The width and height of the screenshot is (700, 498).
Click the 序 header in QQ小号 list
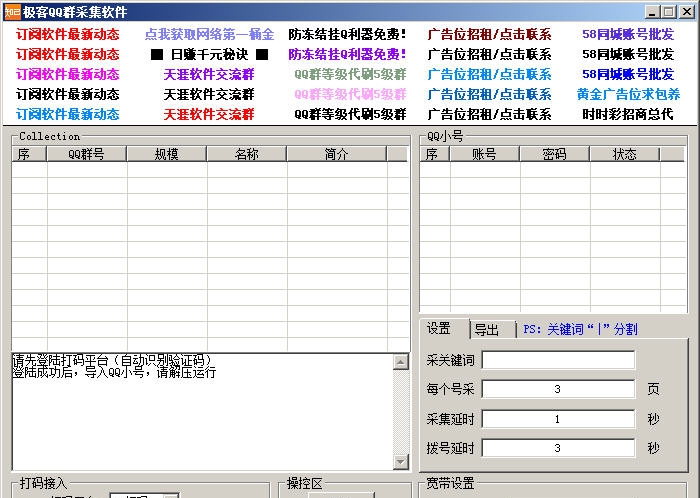tap(435, 154)
